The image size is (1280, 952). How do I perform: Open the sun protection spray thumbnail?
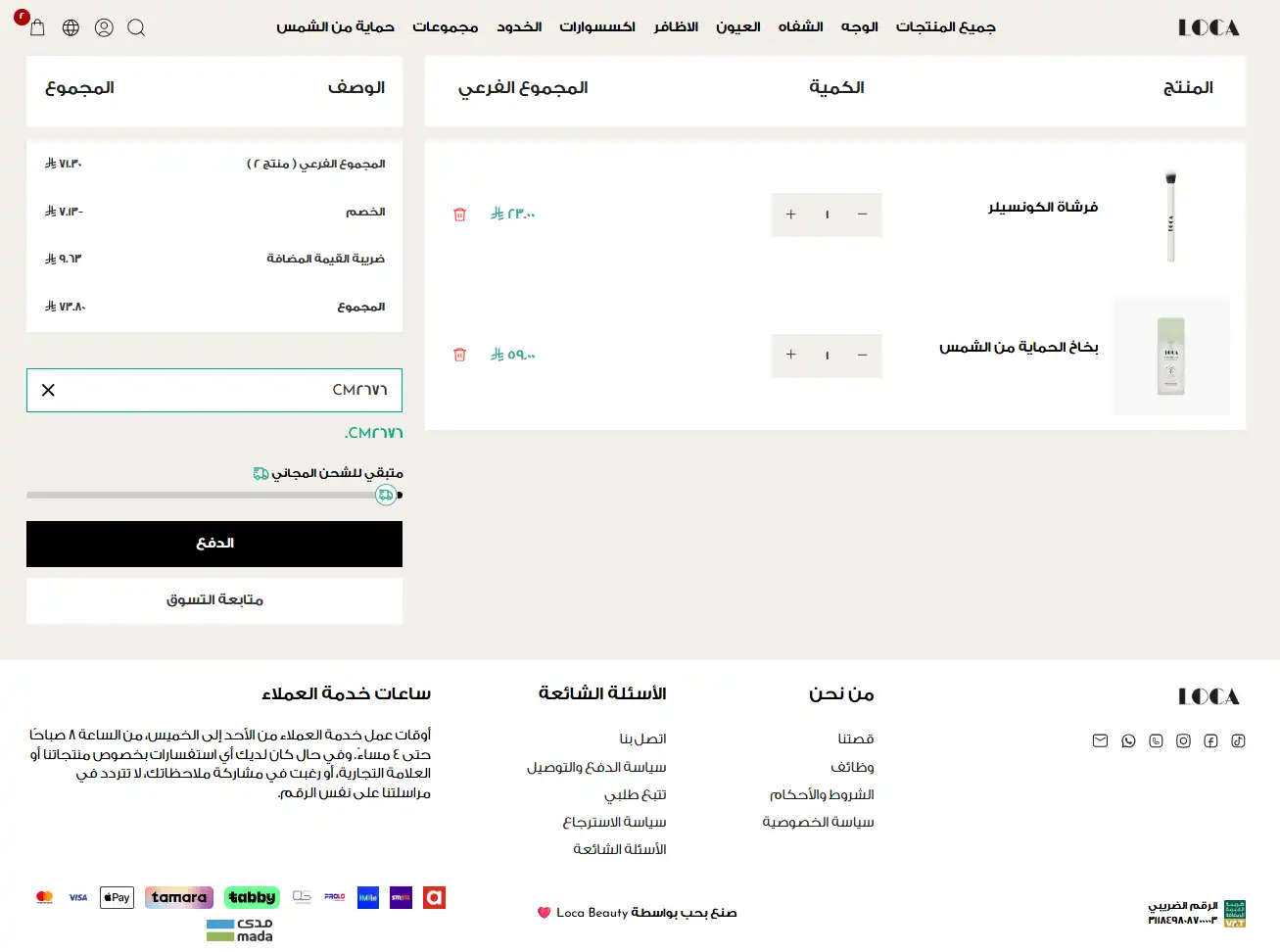[1170, 356]
